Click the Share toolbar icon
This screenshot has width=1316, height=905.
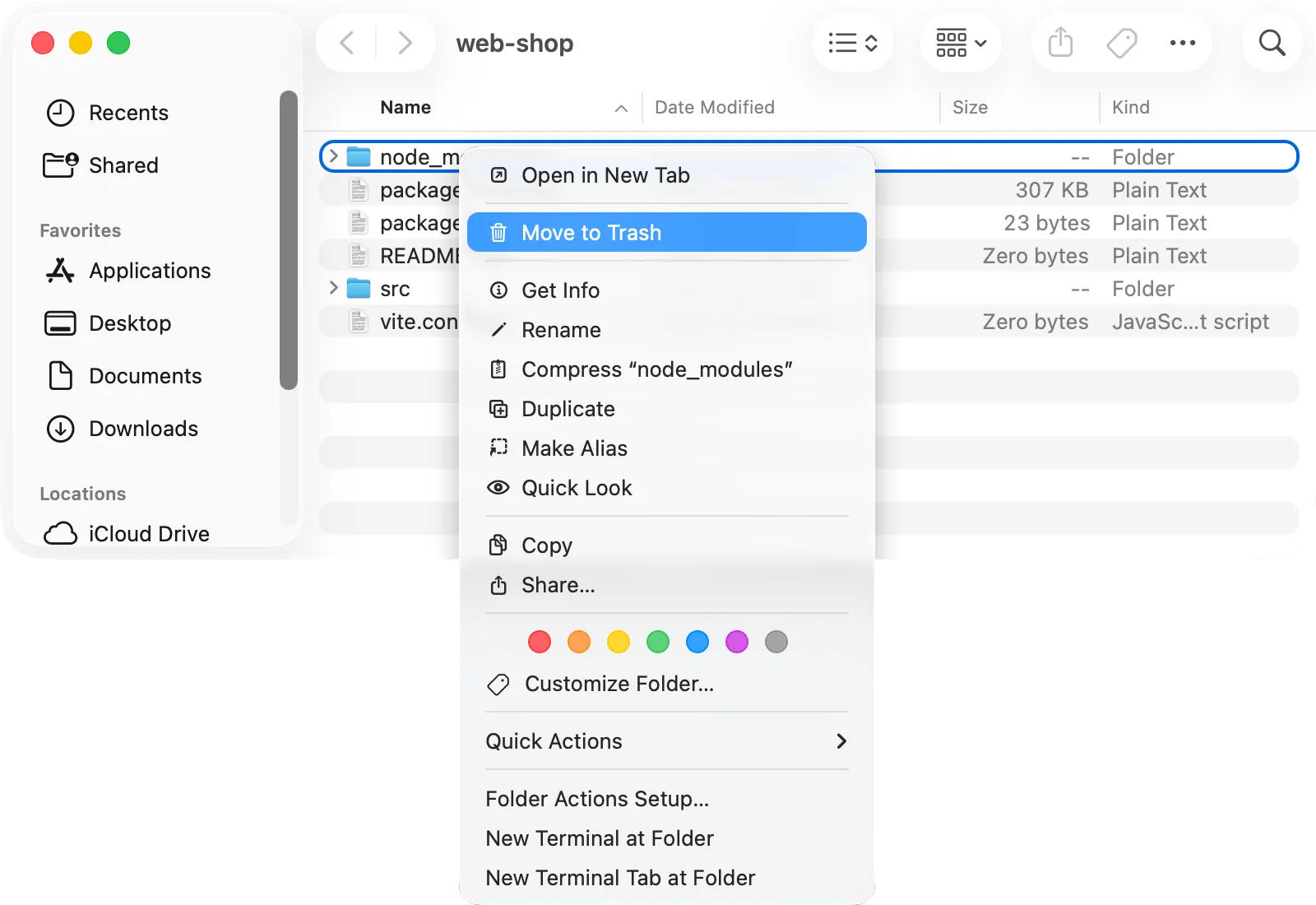click(x=1061, y=43)
